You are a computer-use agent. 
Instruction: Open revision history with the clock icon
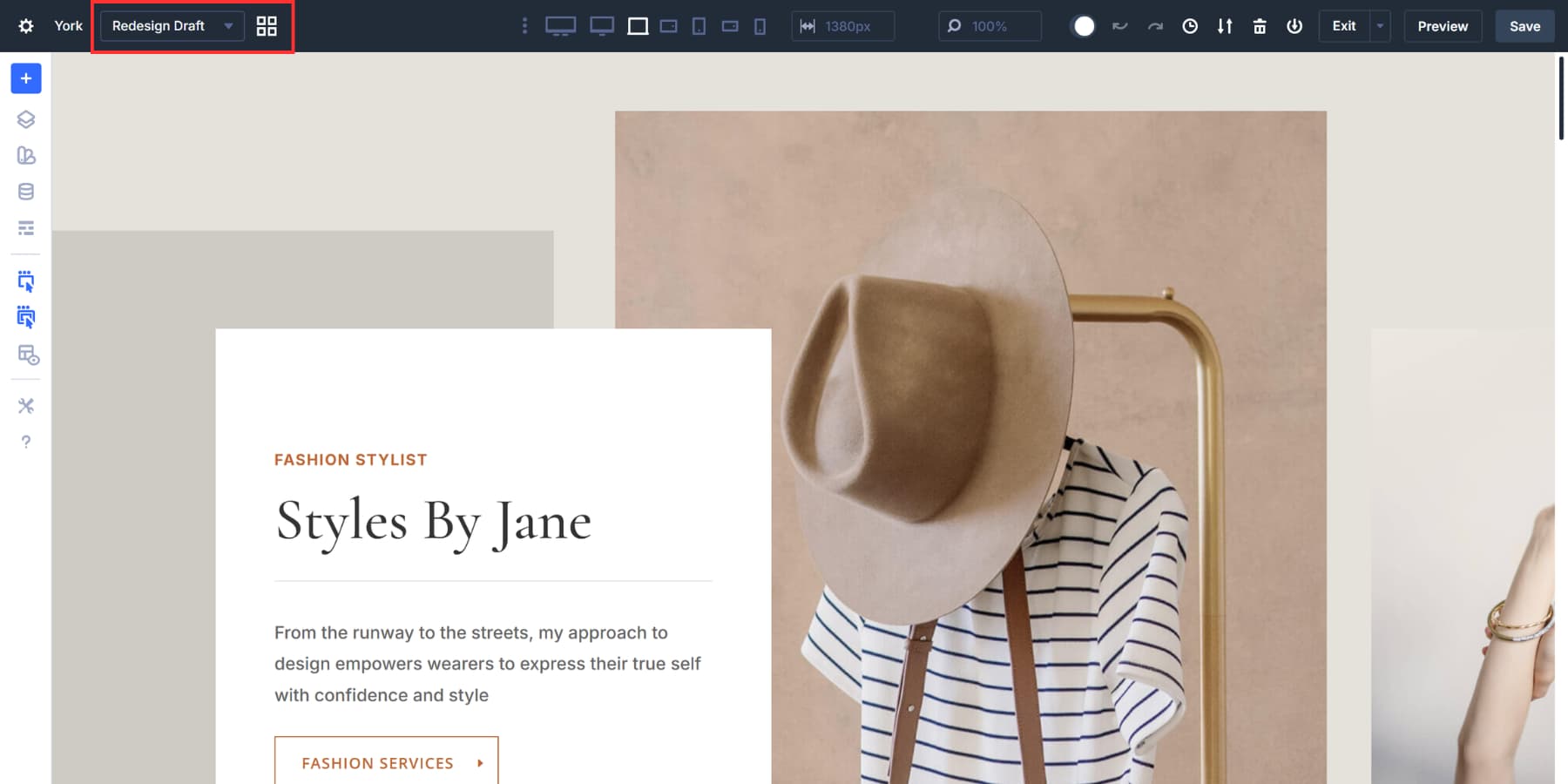tap(1190, 26)
